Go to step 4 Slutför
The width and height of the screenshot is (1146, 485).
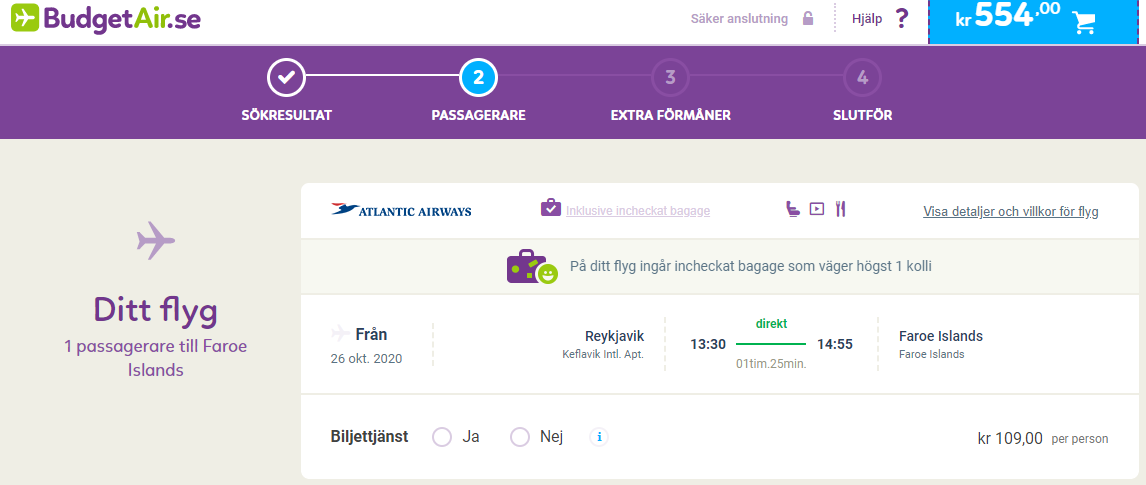click(x=862, y=77)
